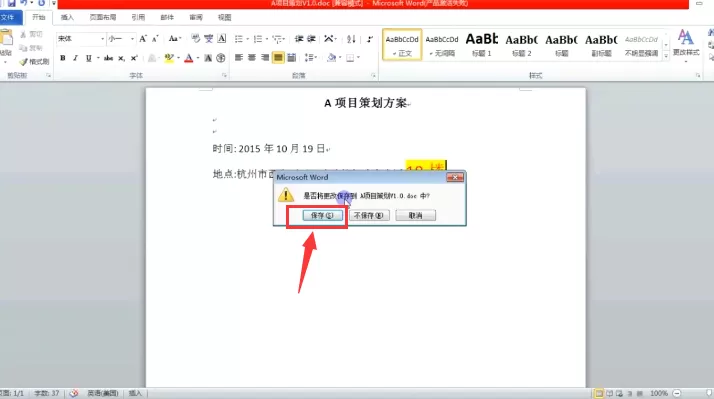The width and height of the screenshot is (714, 399).
Task: Open the borders dropdown arrow
Action: [358, 58]
